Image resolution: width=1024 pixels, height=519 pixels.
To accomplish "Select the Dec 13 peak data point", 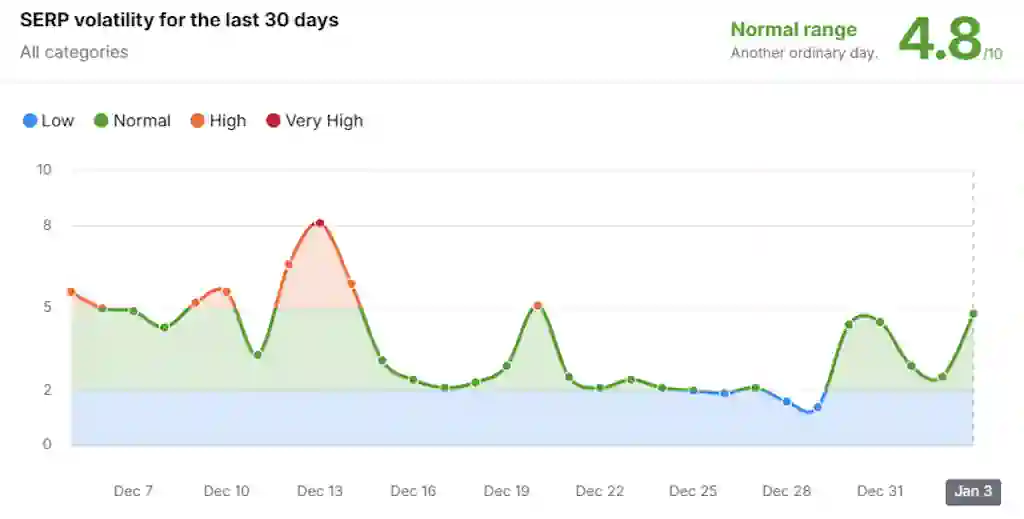I will click(x=319, y=223).
